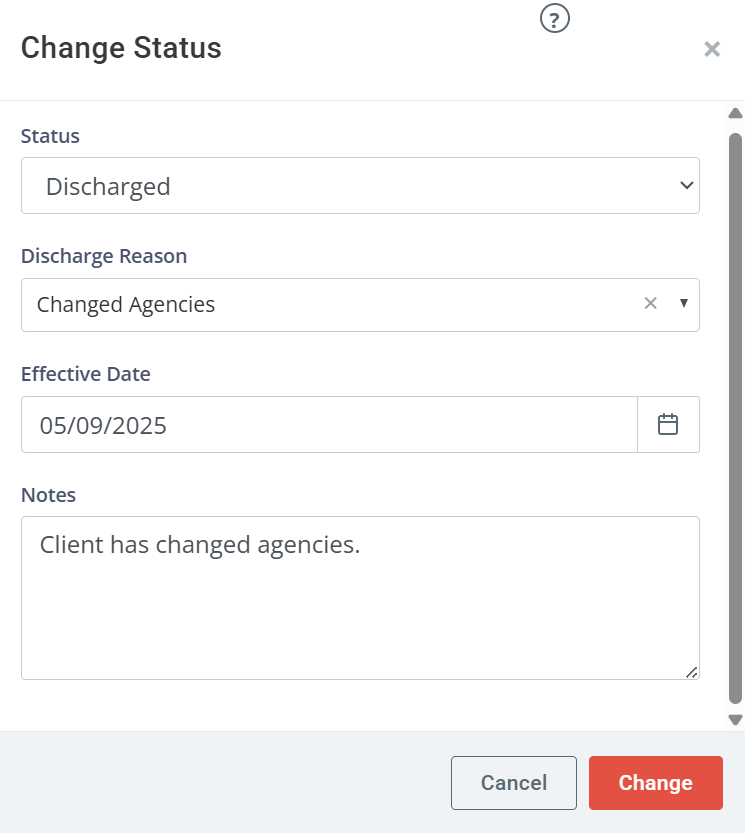745x833 pixels.
Task: Click the scrollbar down arrow
Action: (735, 720)
